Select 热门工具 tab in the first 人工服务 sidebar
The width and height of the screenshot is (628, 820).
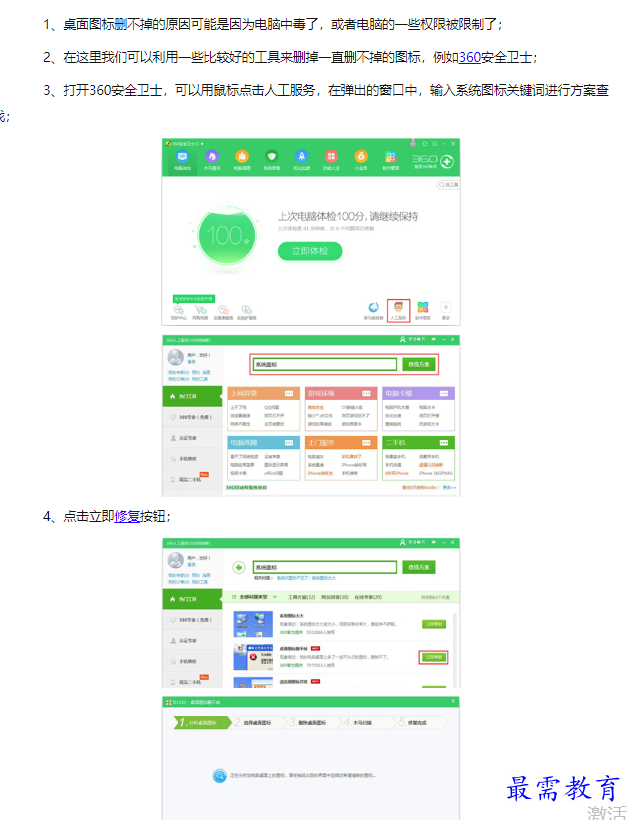tap(192, 396)
